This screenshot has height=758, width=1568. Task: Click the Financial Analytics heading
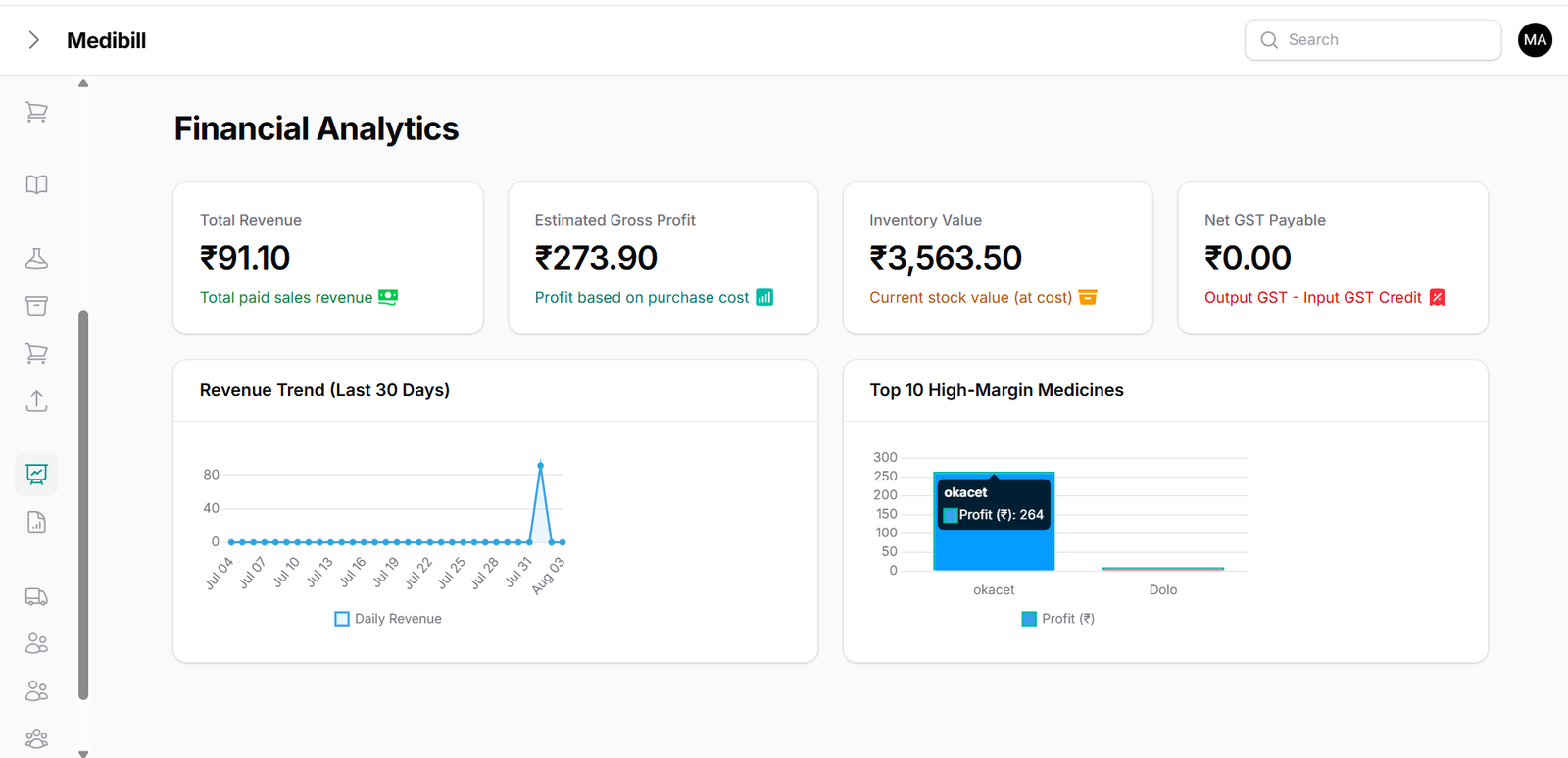tap(317, 128)
